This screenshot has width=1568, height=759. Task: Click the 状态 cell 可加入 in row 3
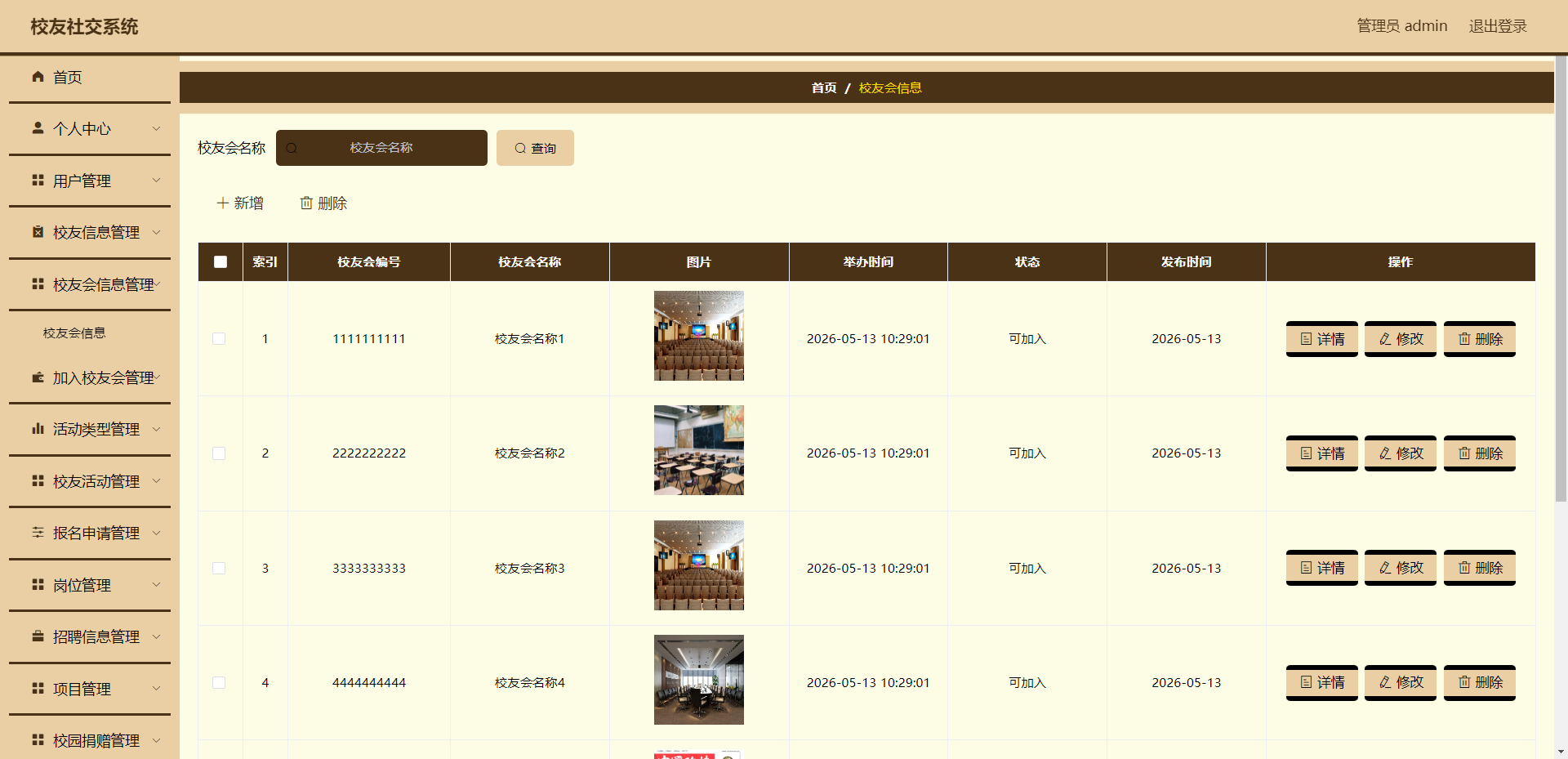pos(1027,568)
